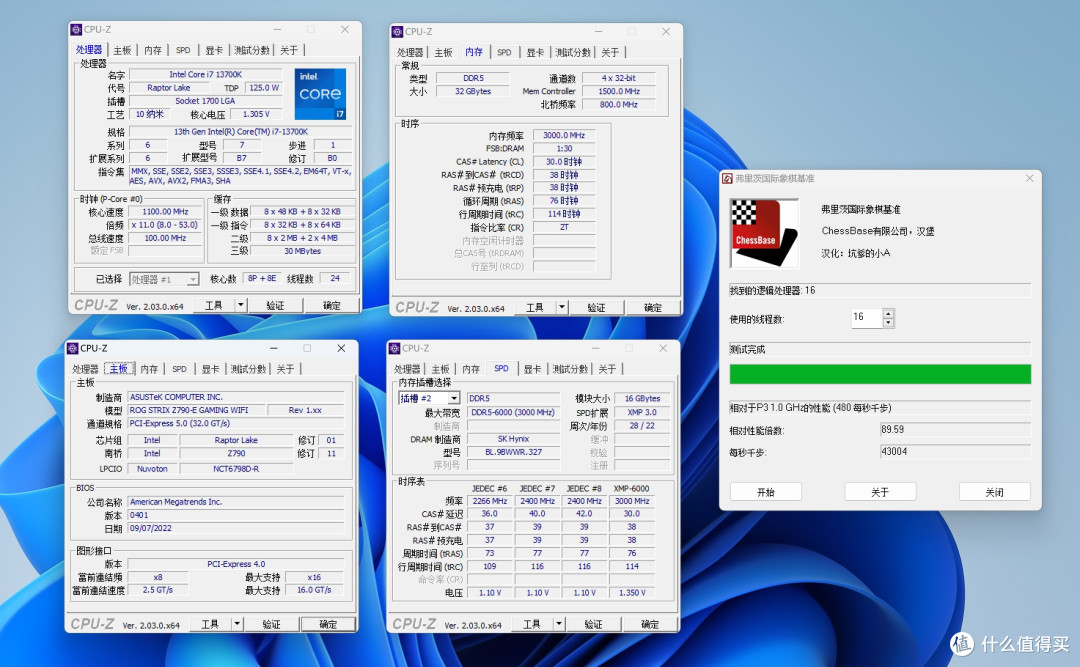Click CPU-Z app icon in SPD window title
Viewport: 1080px width, 667px height.
395,349
